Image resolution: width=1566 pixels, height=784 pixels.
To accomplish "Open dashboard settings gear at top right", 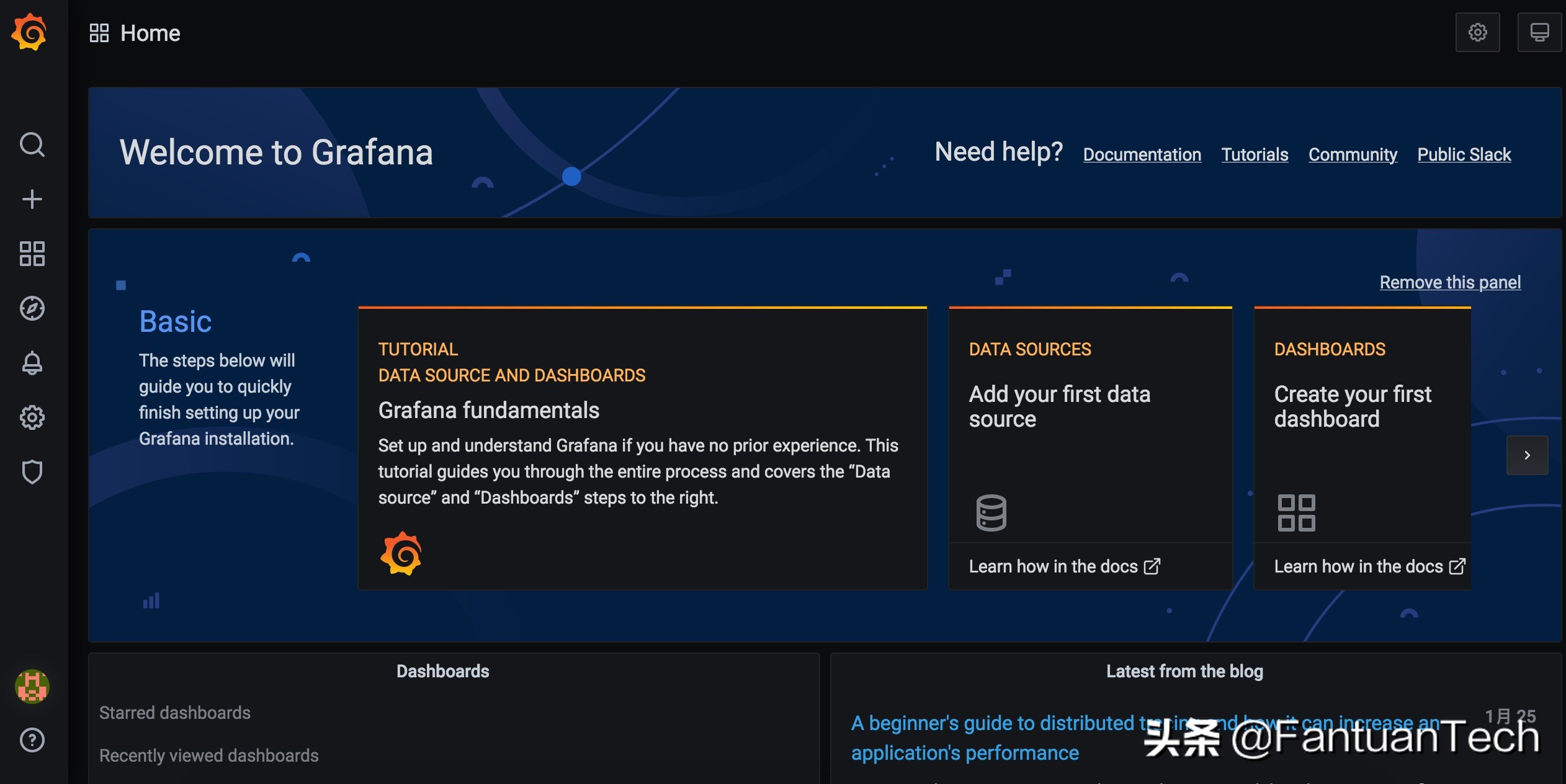I will 1477,32.
